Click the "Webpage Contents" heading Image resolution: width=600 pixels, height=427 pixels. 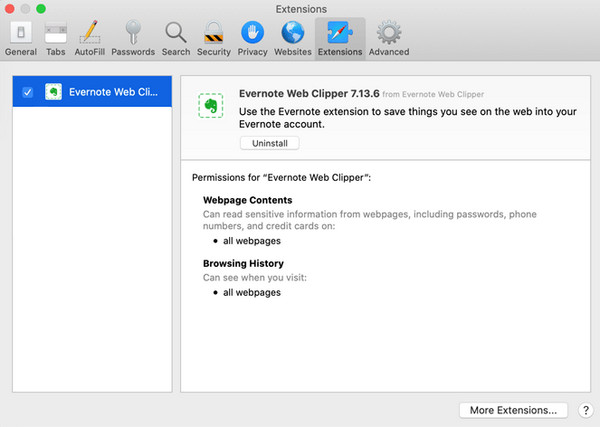point(248,200)
